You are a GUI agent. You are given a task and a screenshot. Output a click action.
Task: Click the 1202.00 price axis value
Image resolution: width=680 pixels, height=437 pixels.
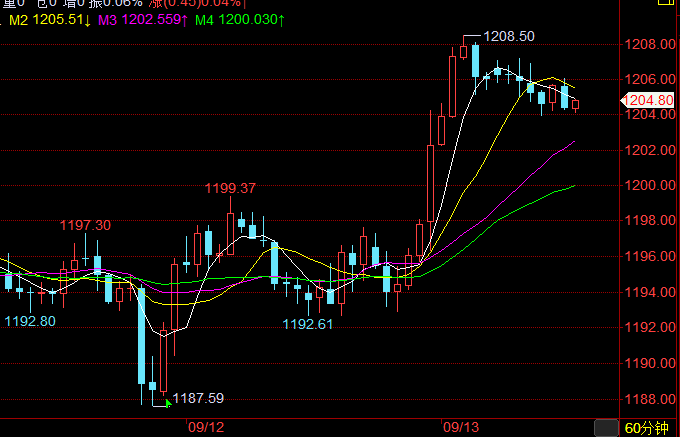tap(650, 150)
